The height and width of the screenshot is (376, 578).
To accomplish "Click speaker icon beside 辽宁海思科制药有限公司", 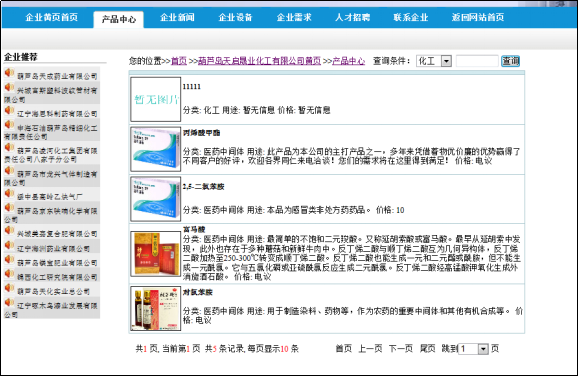I will pyautogui.click(x=9, y=111).
